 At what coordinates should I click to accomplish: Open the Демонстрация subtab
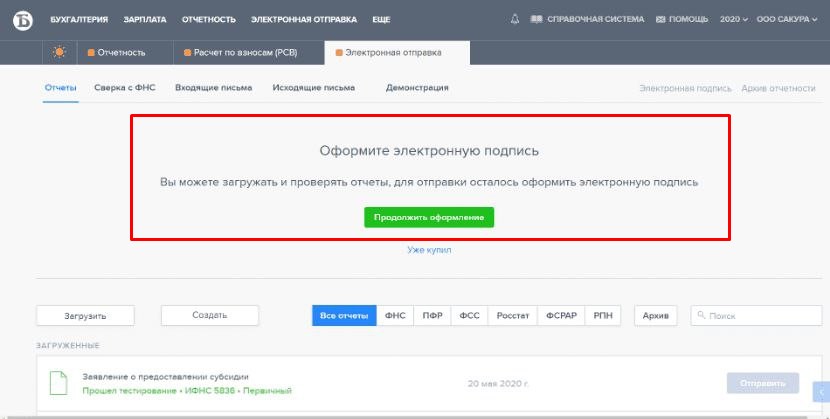(417, 88)
